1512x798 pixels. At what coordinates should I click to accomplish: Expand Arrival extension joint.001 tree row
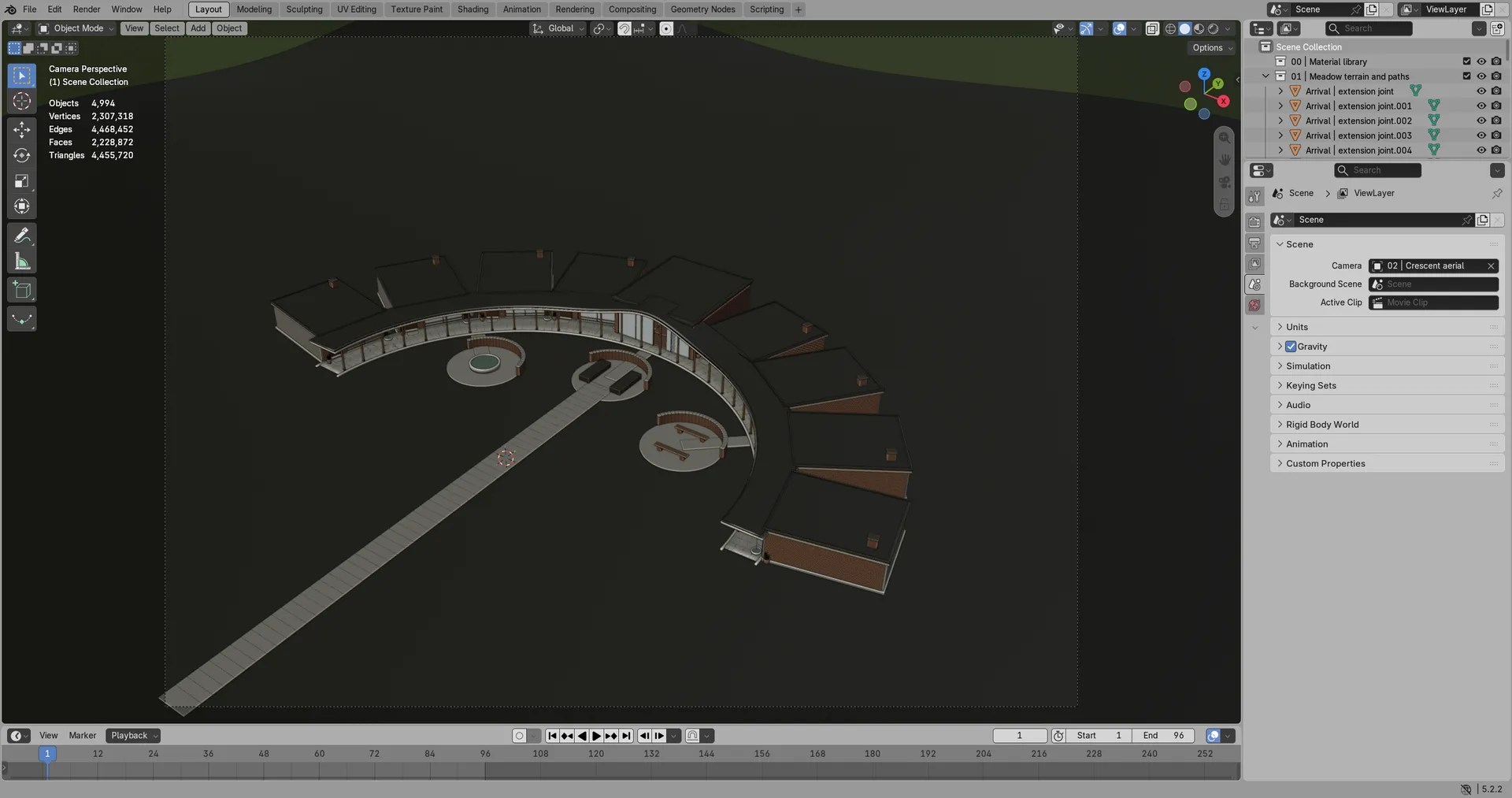click(x=1280, y=106)
